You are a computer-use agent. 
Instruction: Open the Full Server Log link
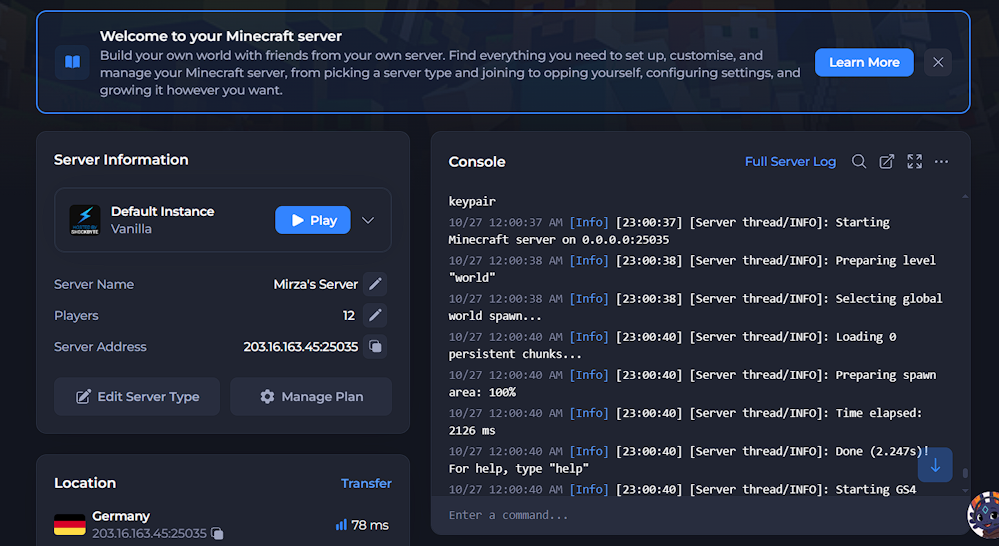click(x=790, y=162)
